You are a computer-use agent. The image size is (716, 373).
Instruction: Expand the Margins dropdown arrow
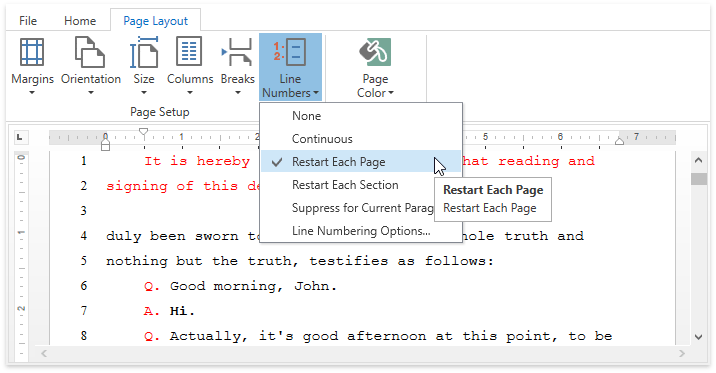[x=32, y=93]
